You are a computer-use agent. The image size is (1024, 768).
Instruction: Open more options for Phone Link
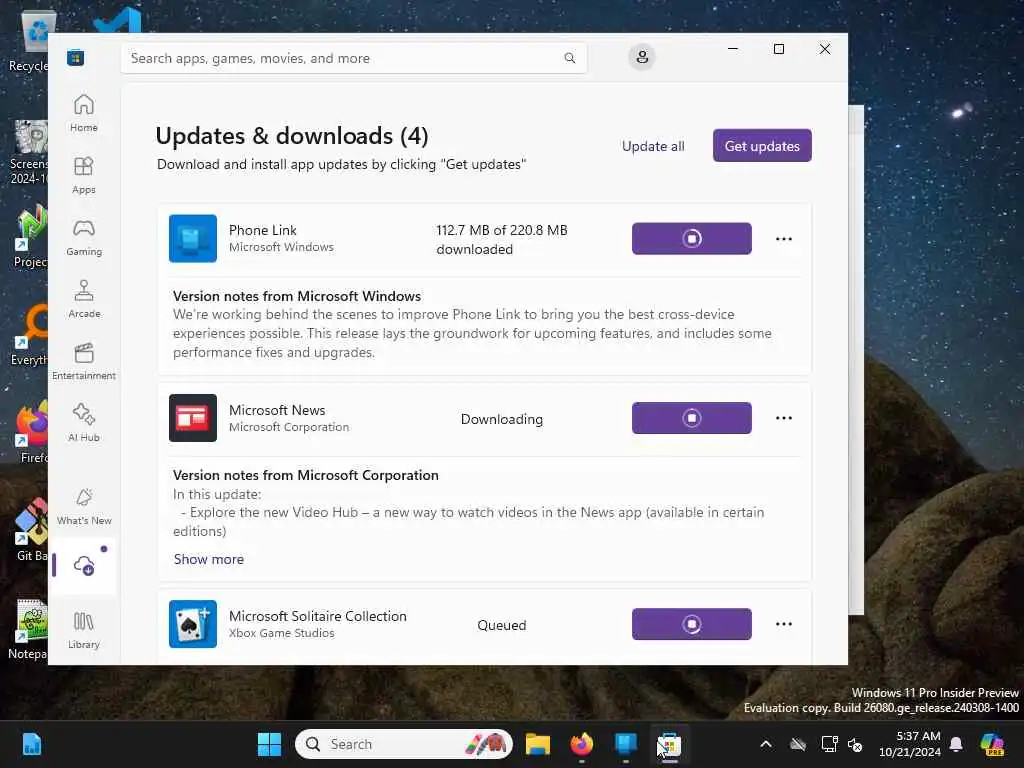click(784, 238)
